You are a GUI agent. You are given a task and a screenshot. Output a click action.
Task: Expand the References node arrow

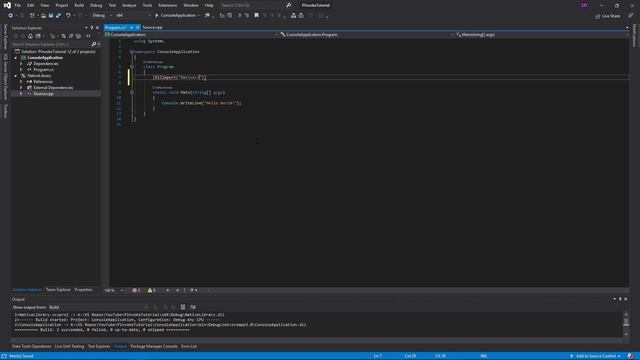(21, 82)
